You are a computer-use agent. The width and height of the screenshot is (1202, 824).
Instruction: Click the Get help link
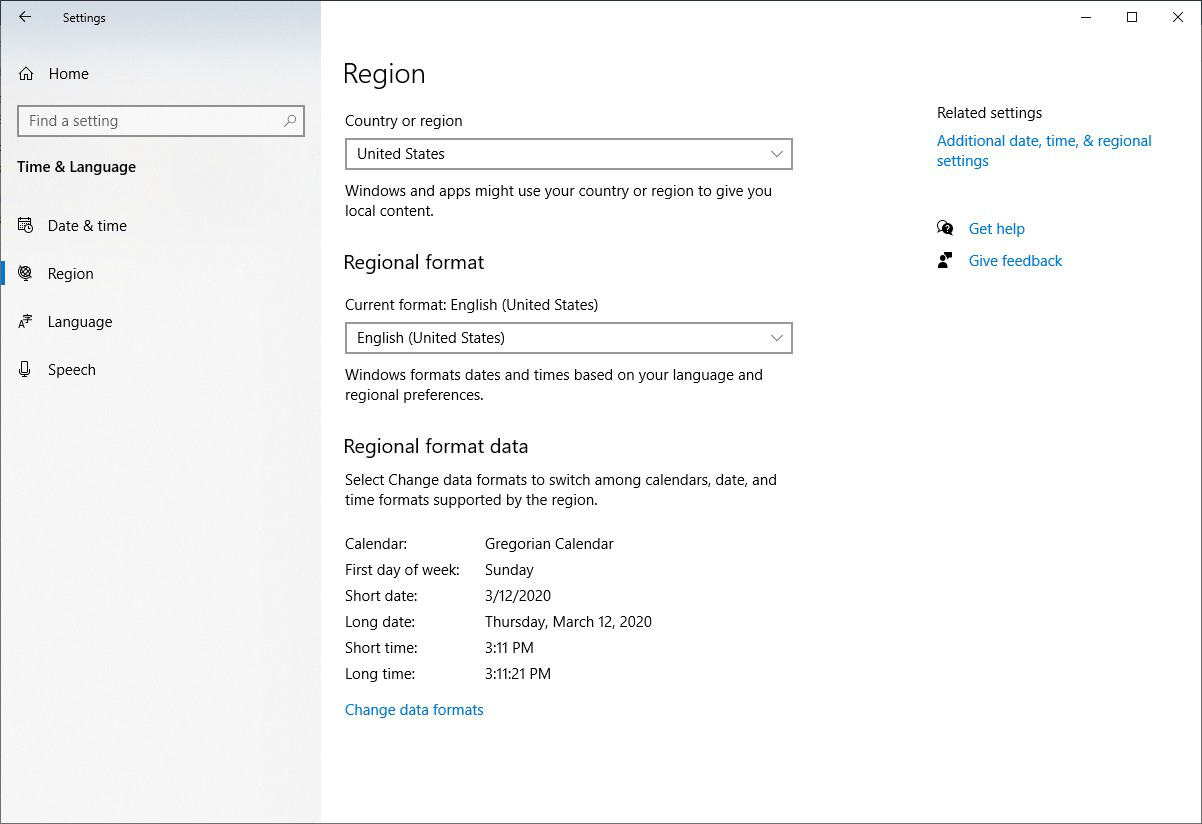[996, 229]
